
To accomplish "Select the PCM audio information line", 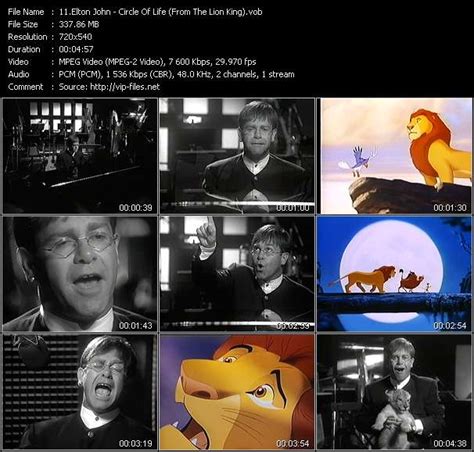I will click(176, 74).
